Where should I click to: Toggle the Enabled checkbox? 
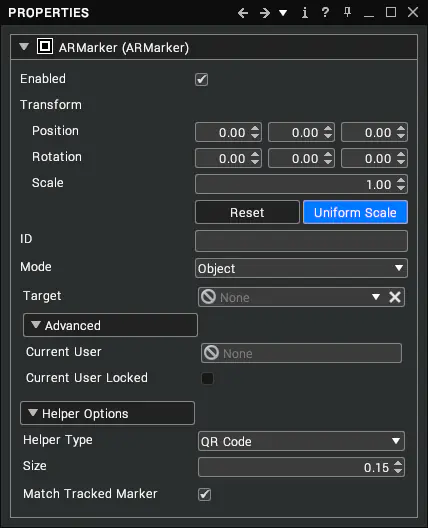point(201,79)
